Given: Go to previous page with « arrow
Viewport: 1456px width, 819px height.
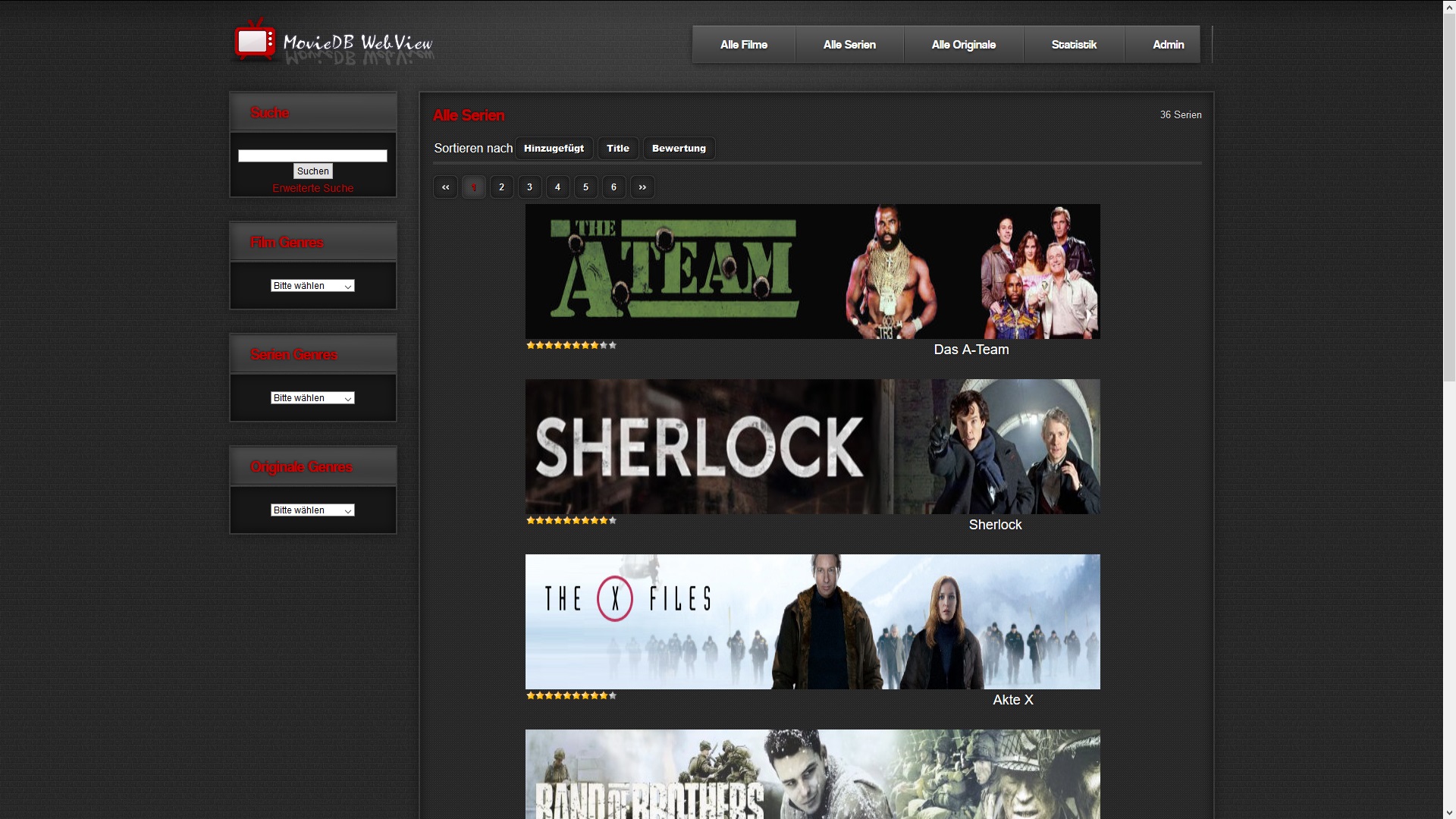Looking at the screenshot, I should coord(445,187).
